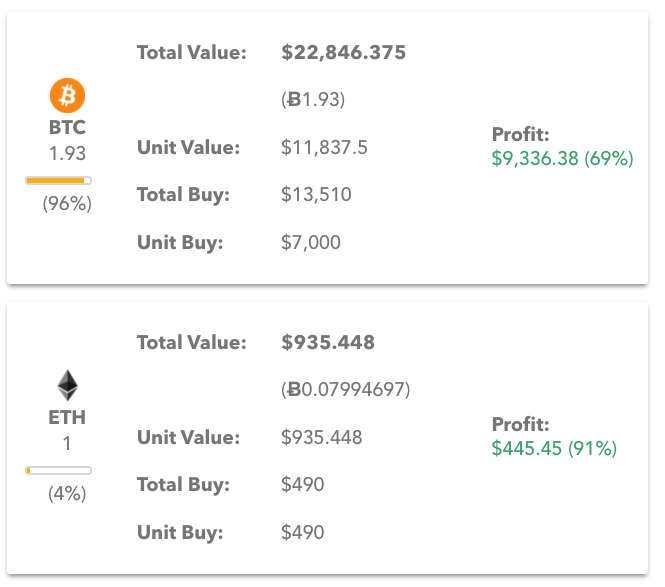Click the Ethereum diamond logo icon

tap(67, 386)
